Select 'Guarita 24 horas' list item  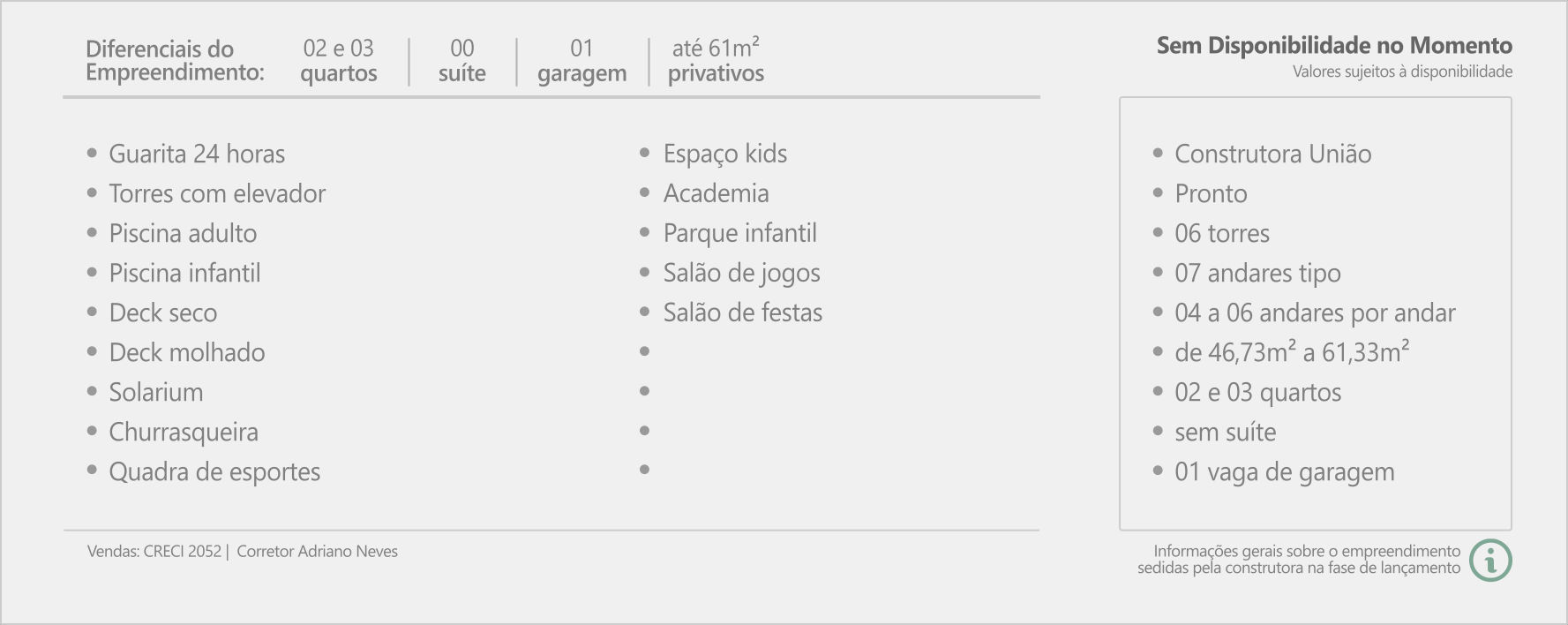(197, 154)
